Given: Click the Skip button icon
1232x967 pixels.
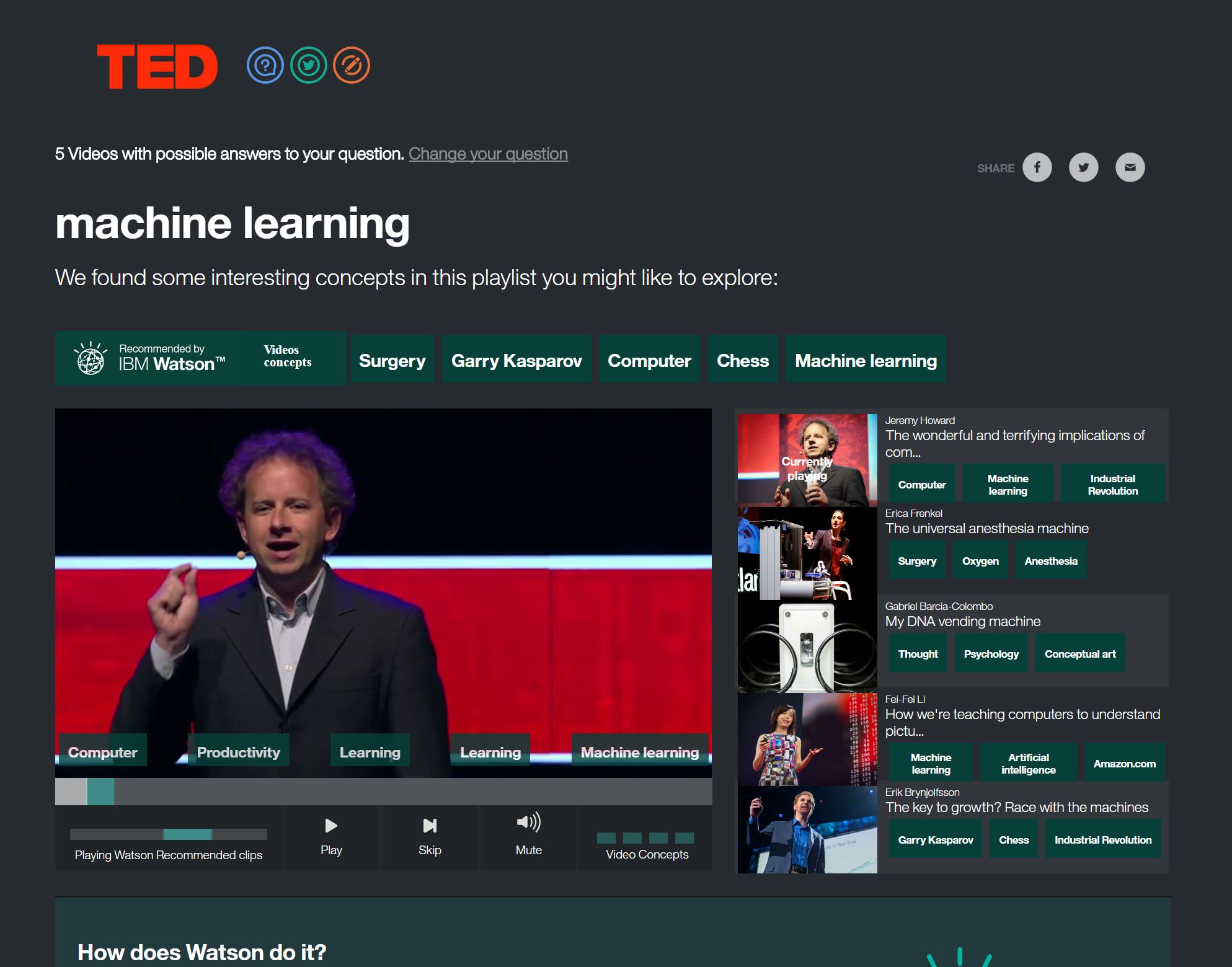Looking at the screenshot, I should click(430, 825).
